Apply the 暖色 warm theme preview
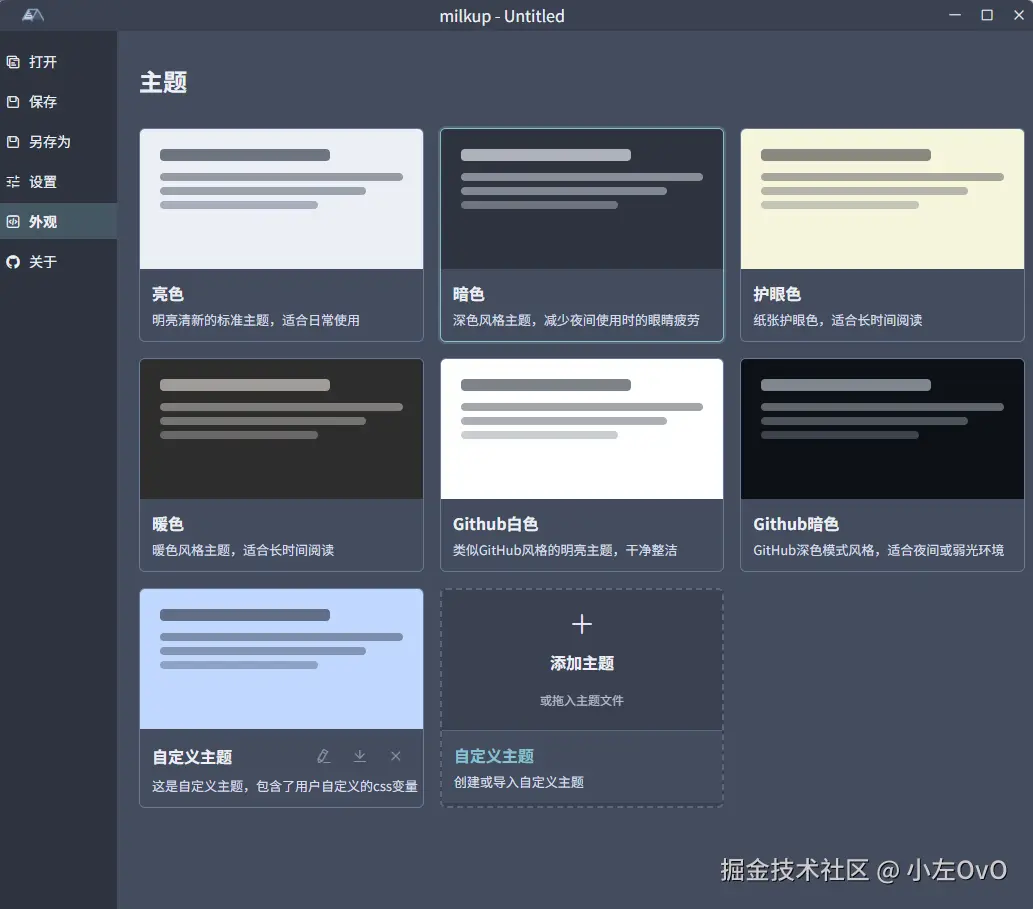This screenshot has height=909, width=1033. [x=281, y=429]
